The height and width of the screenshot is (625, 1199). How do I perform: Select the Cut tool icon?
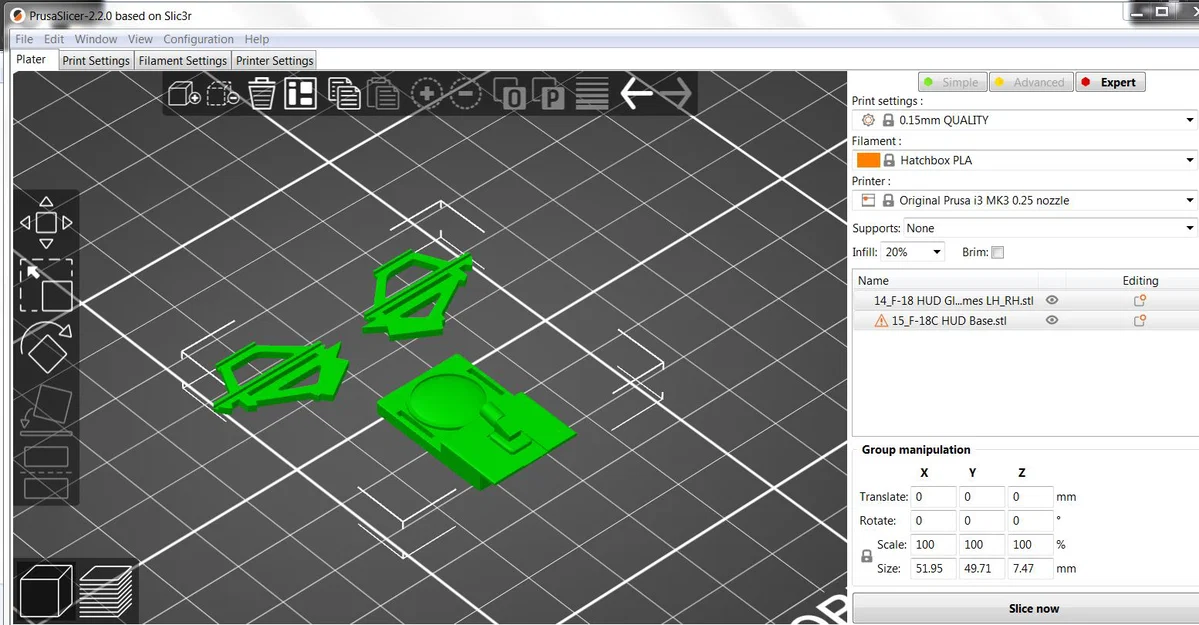(x=46, y=472)
